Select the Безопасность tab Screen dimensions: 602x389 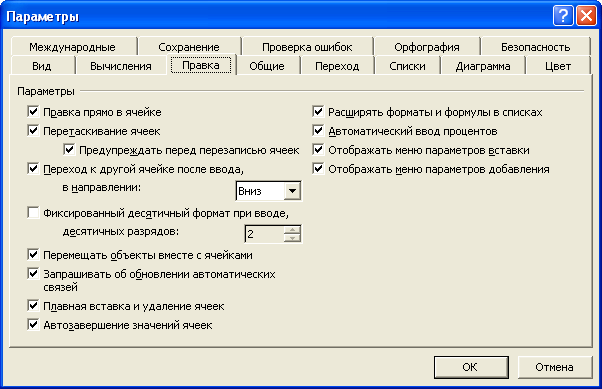pos(535,47)
